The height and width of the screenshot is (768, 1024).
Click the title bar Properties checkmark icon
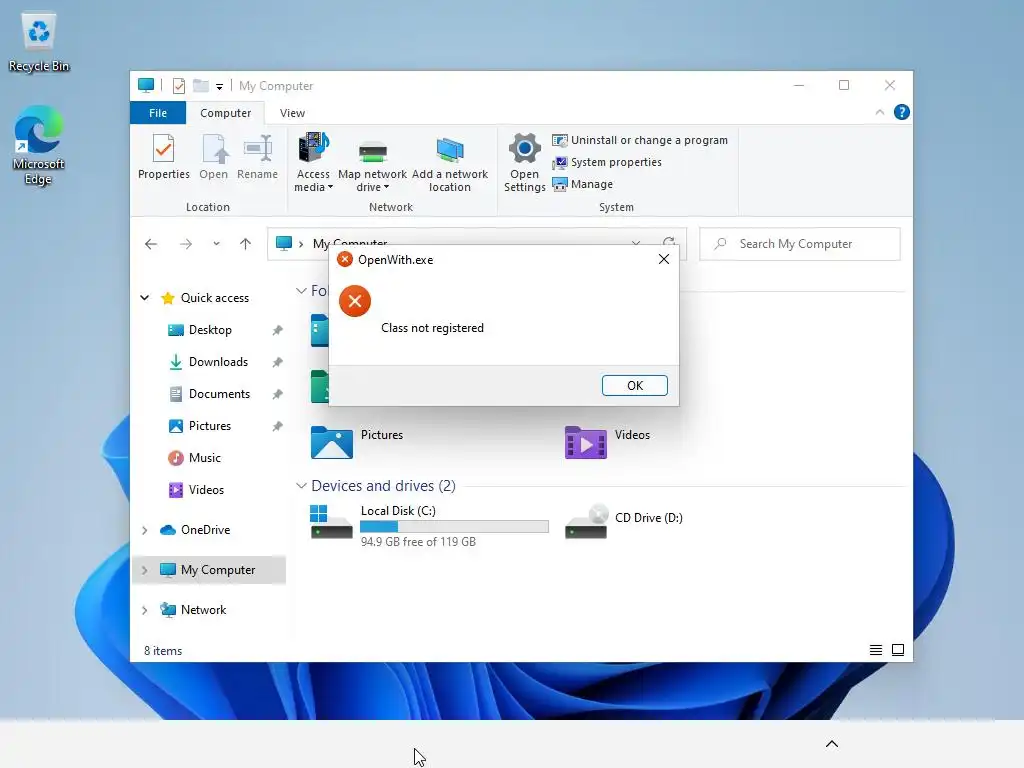[178, 86]
